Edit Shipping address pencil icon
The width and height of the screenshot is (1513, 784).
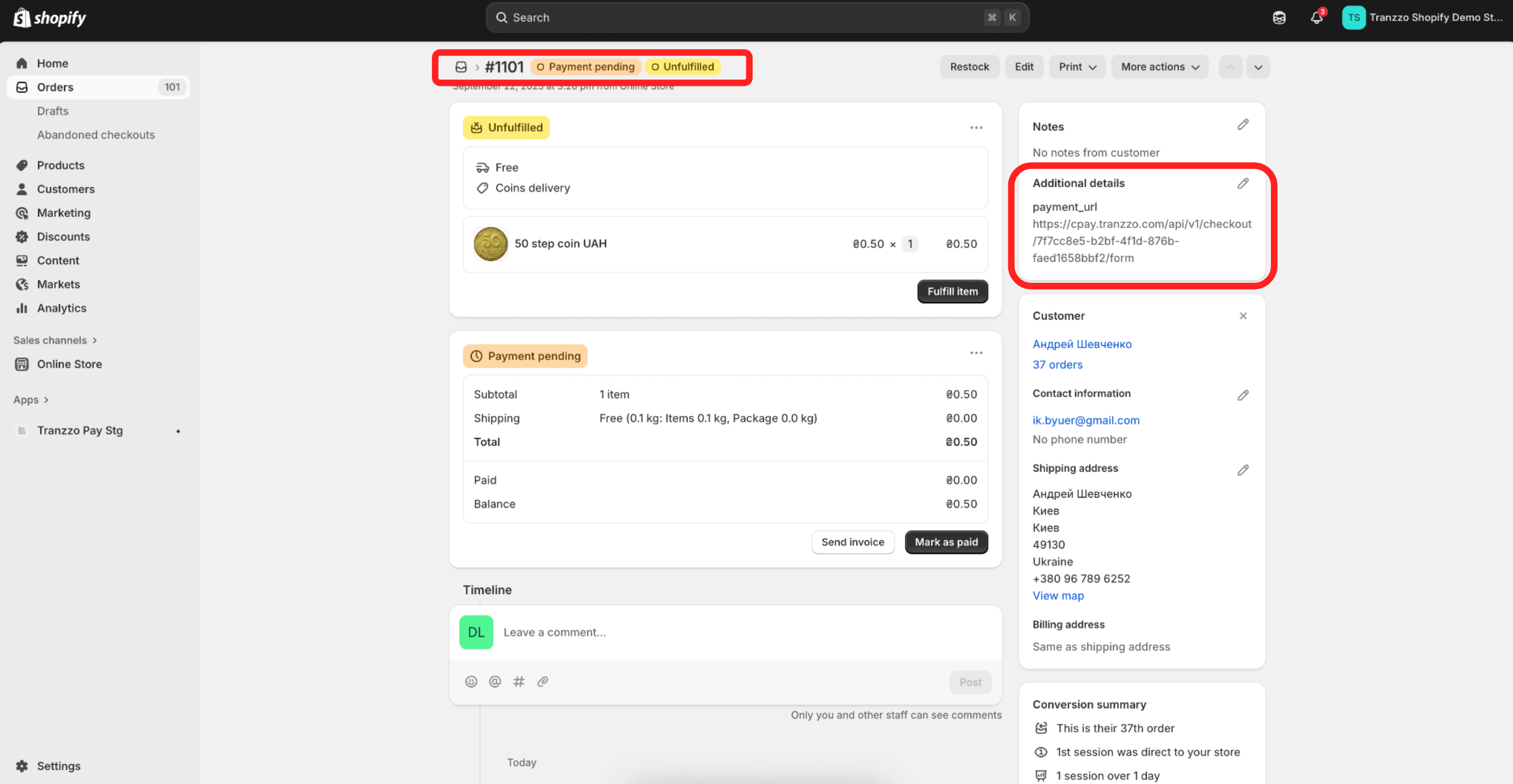(1243, 470)
